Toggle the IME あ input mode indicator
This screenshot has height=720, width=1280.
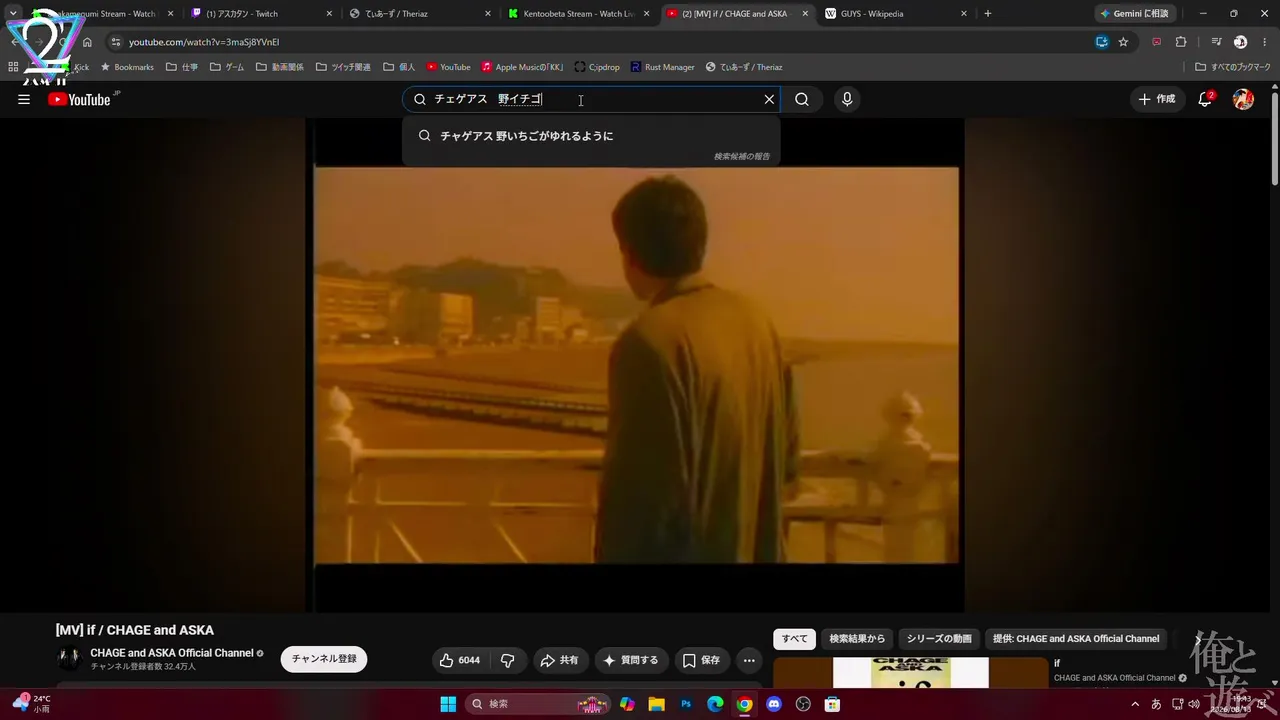[x=1157, y=704]
